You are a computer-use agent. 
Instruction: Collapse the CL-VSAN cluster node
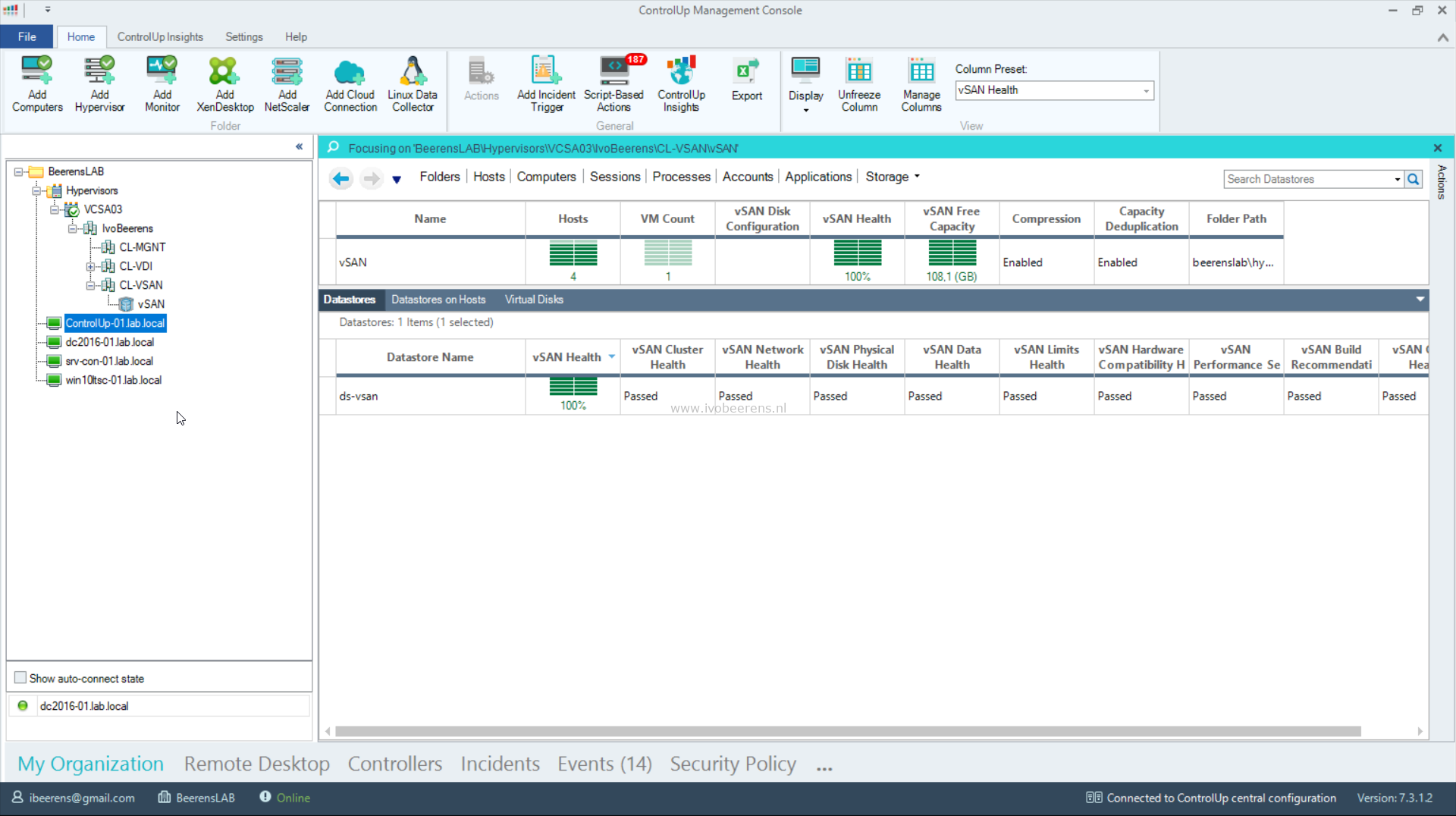tap(90, 285)
